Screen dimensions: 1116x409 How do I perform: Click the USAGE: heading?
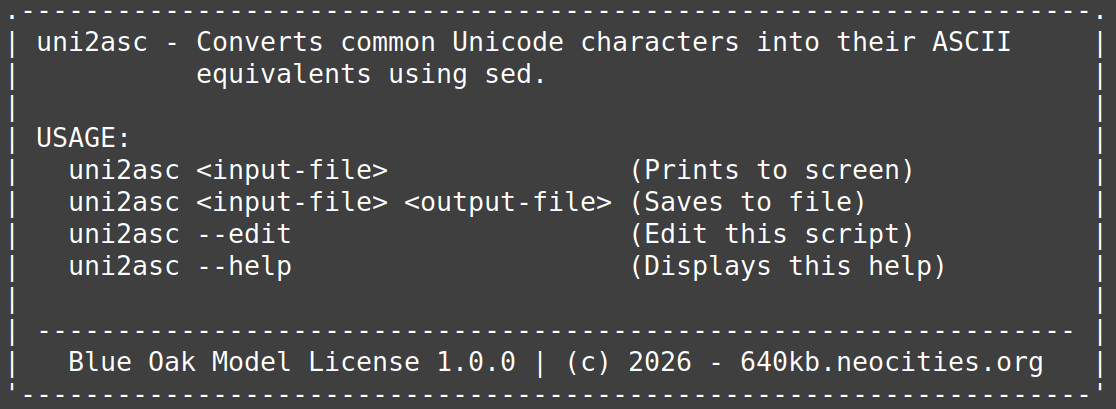click(84, 138)
